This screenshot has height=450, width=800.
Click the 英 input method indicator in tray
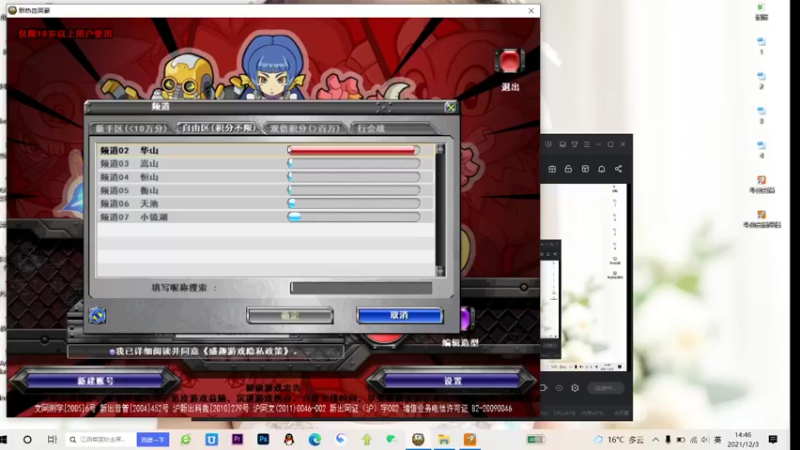[717, 439]
